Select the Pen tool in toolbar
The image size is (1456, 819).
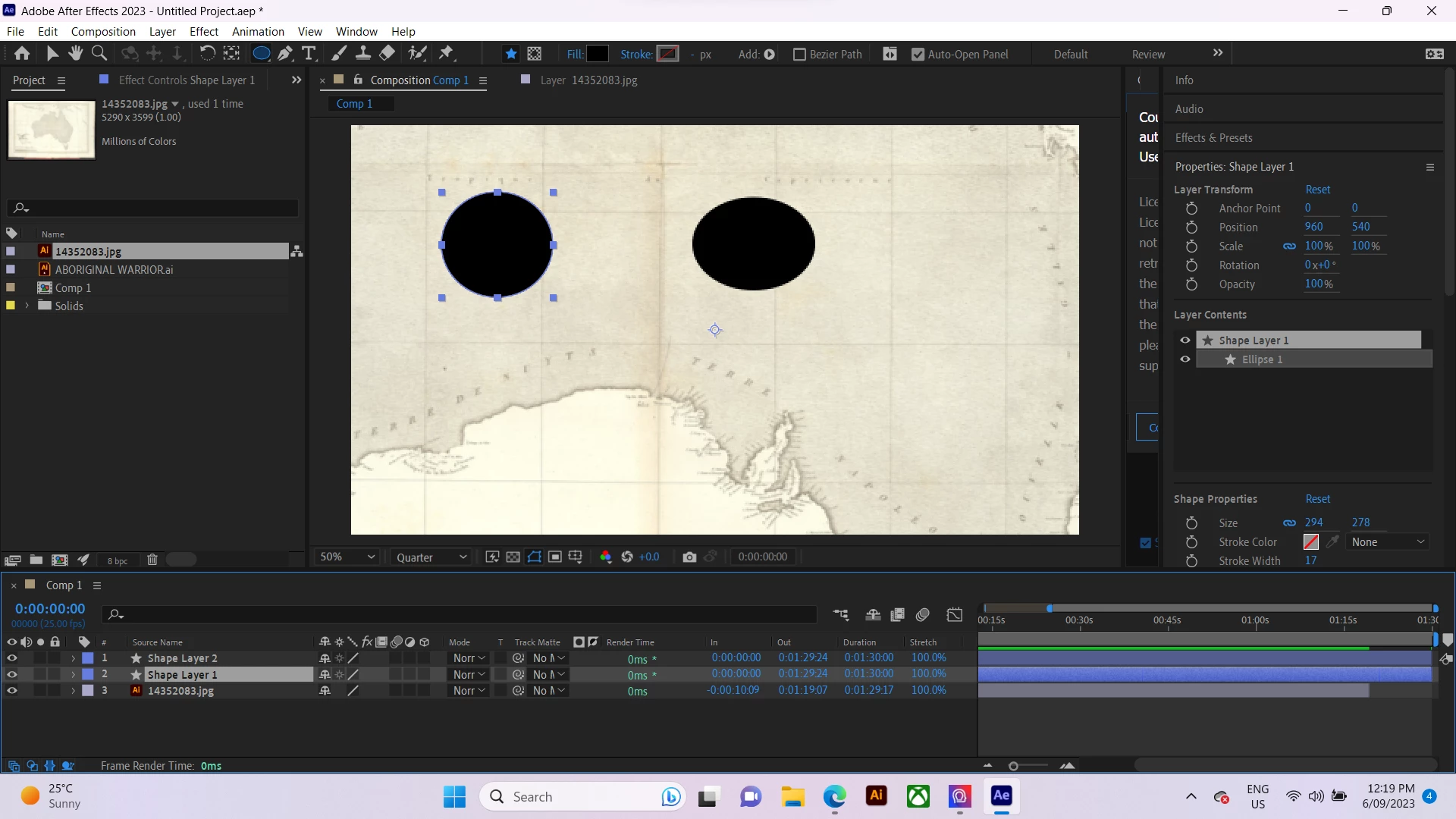tap(285, 54)
